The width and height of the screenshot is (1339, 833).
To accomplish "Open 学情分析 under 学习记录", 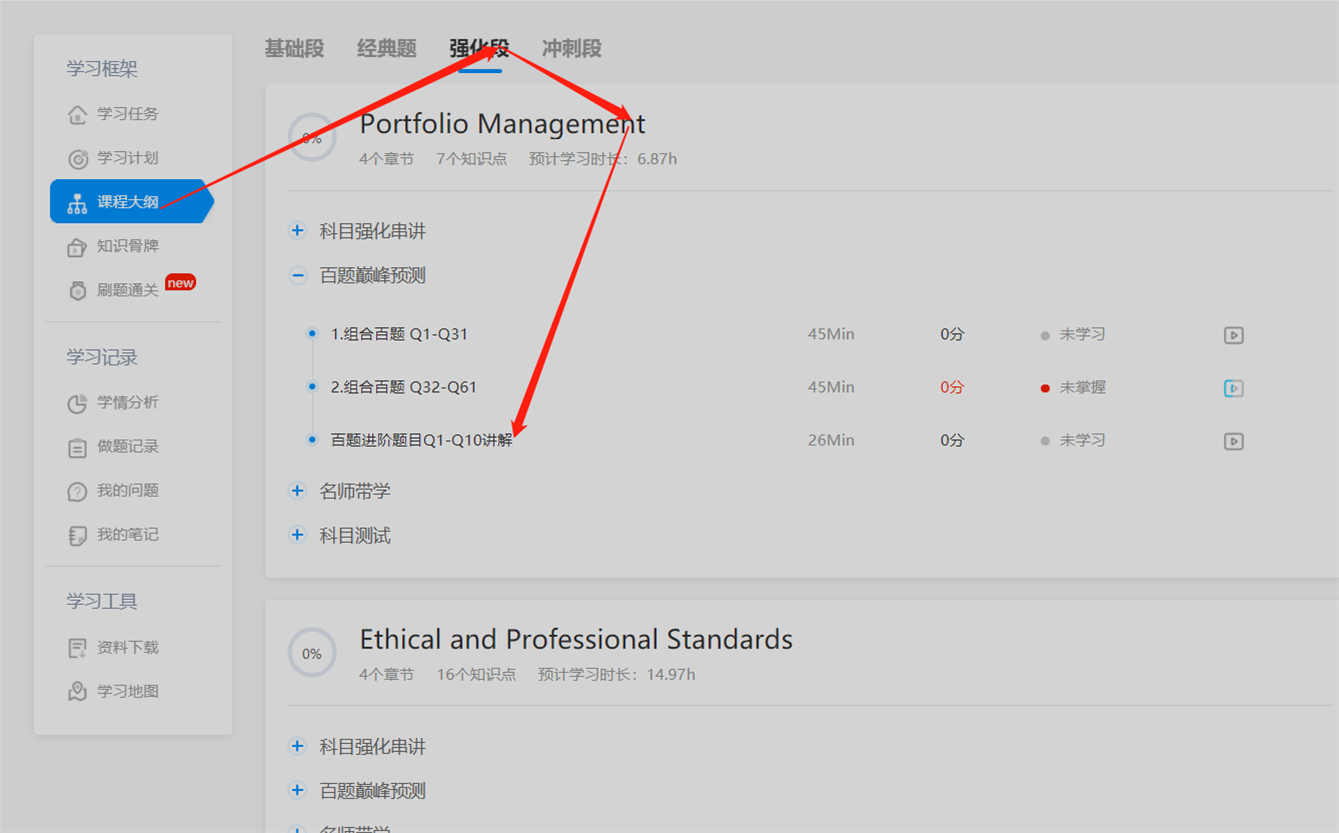I will pyautogui.click(x=113, y=402).
